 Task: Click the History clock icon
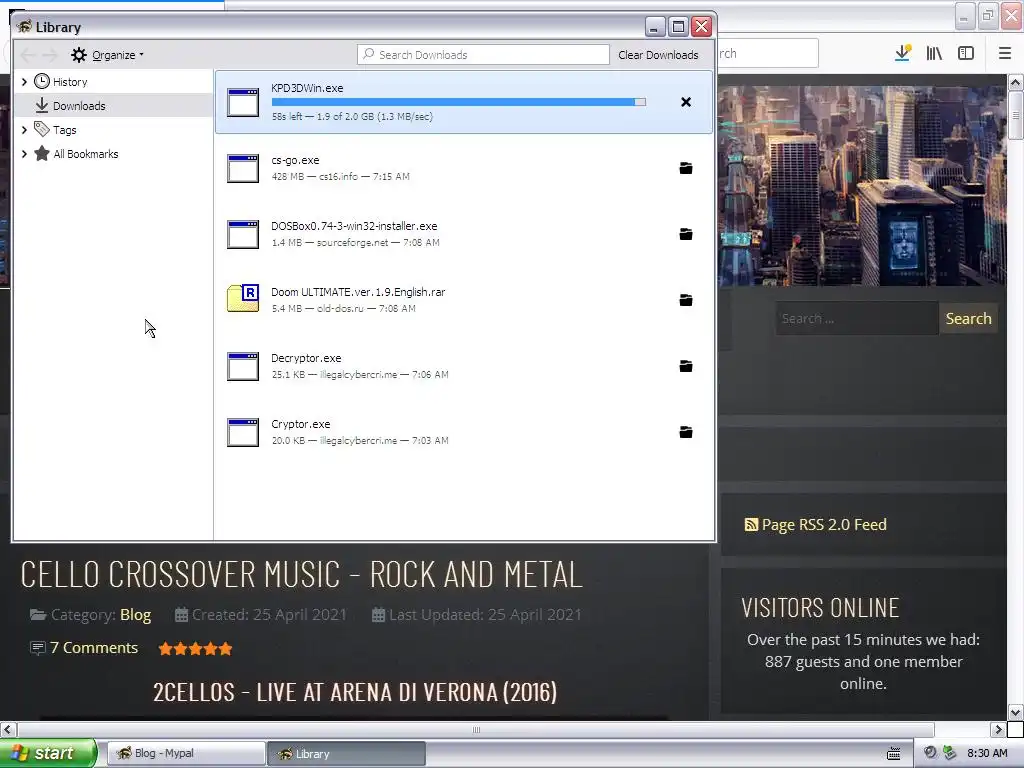coord(42,81)
